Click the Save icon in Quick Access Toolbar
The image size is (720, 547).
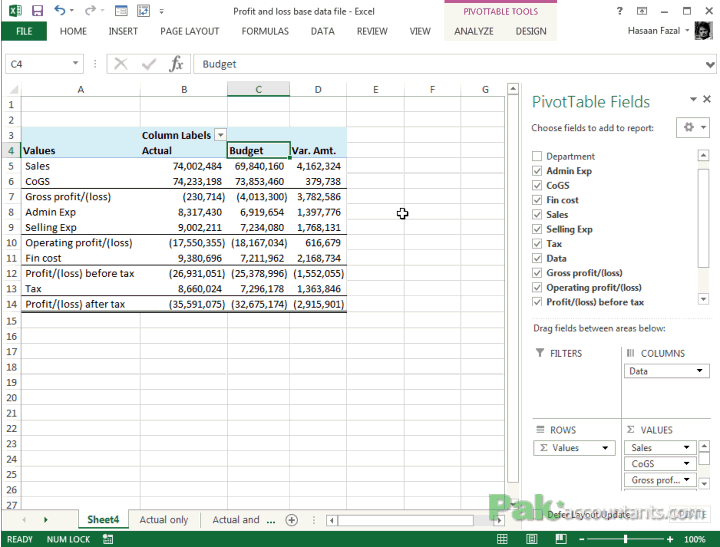pos(37,11)
